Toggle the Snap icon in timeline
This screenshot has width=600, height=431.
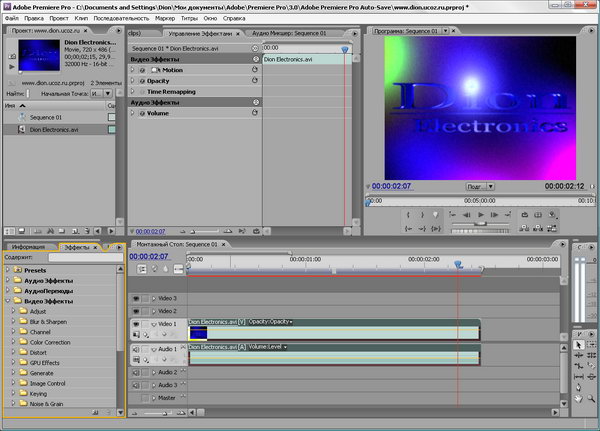point(142,269)
